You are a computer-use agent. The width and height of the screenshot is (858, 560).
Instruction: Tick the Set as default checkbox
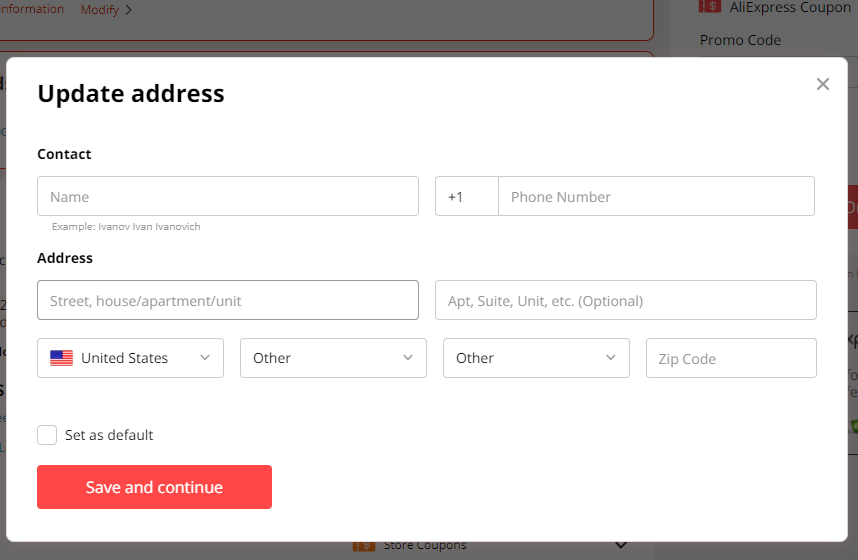tap(47, 435)
